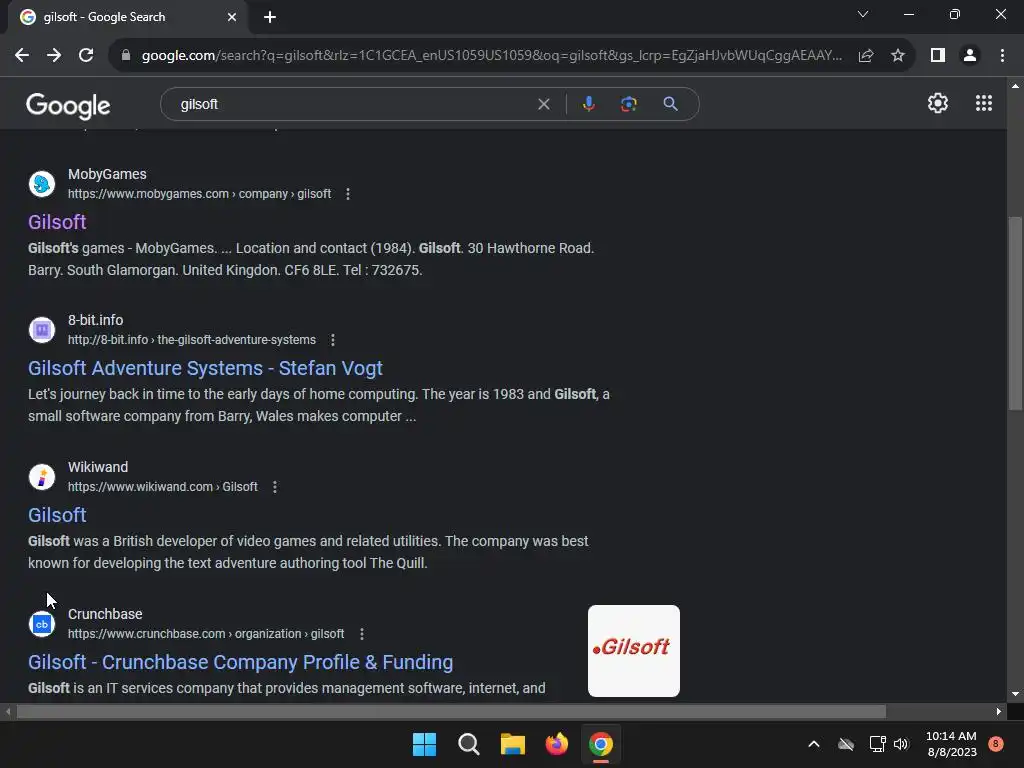
Task: Open the clock and calendar flyout
Action: tap(952, 744)
